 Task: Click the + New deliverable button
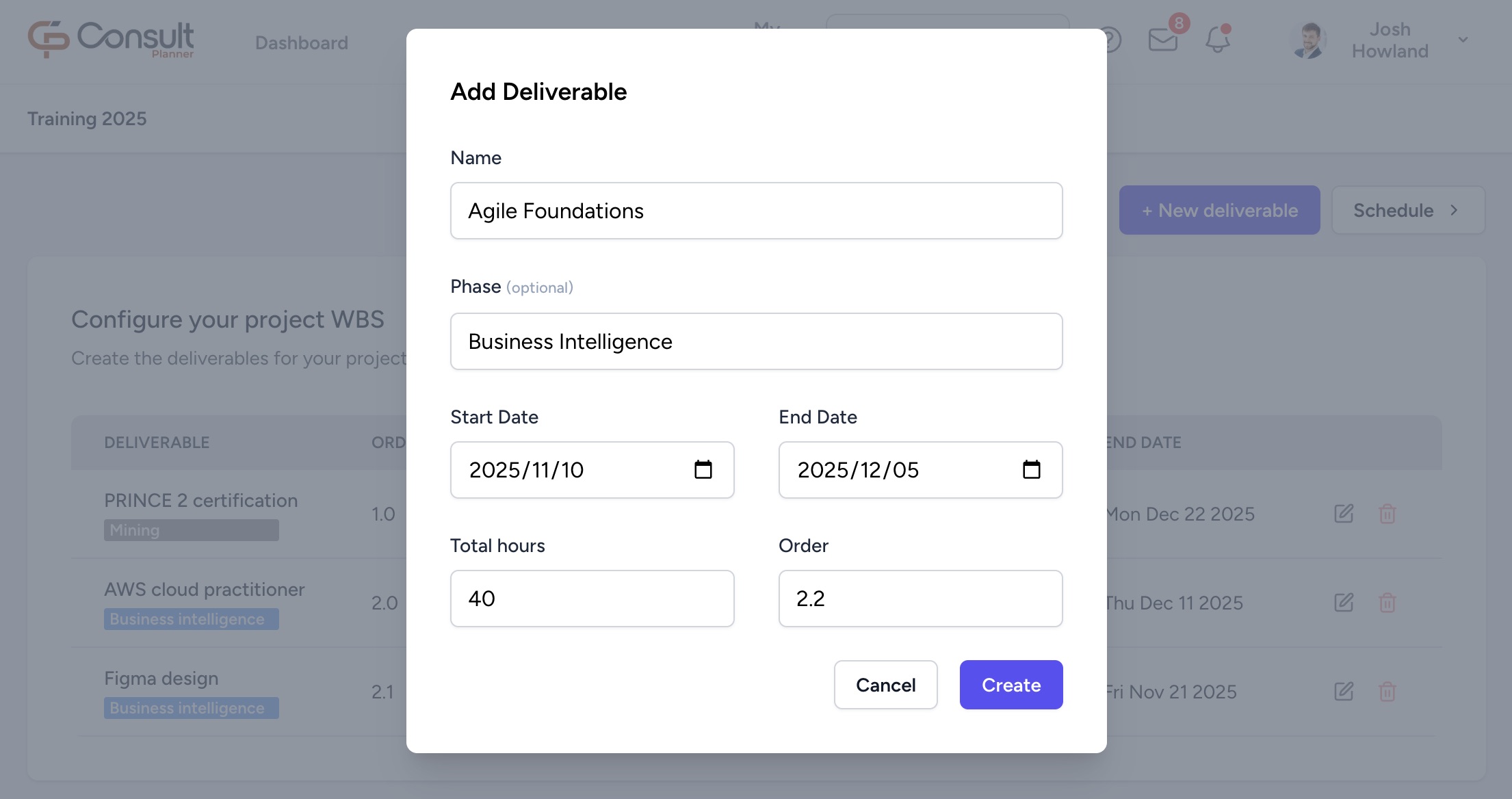pos(1219,210)
